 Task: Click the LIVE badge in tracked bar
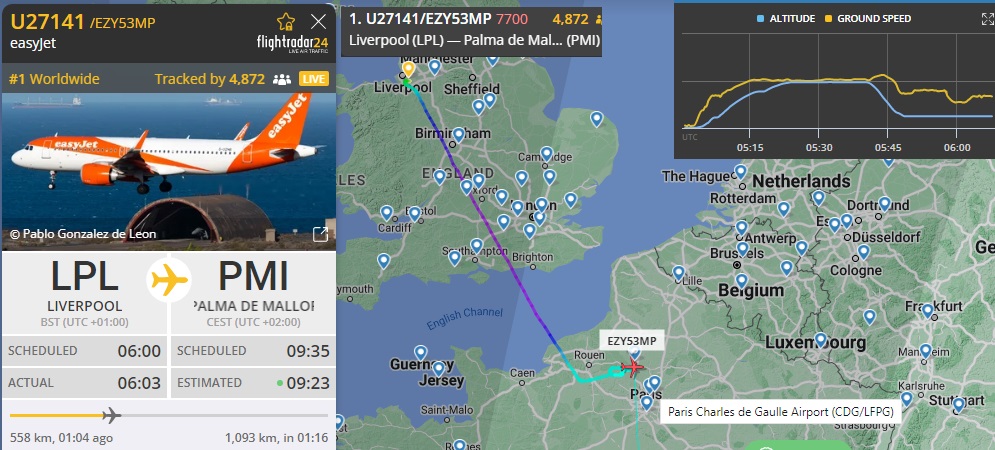coord(314,79)
